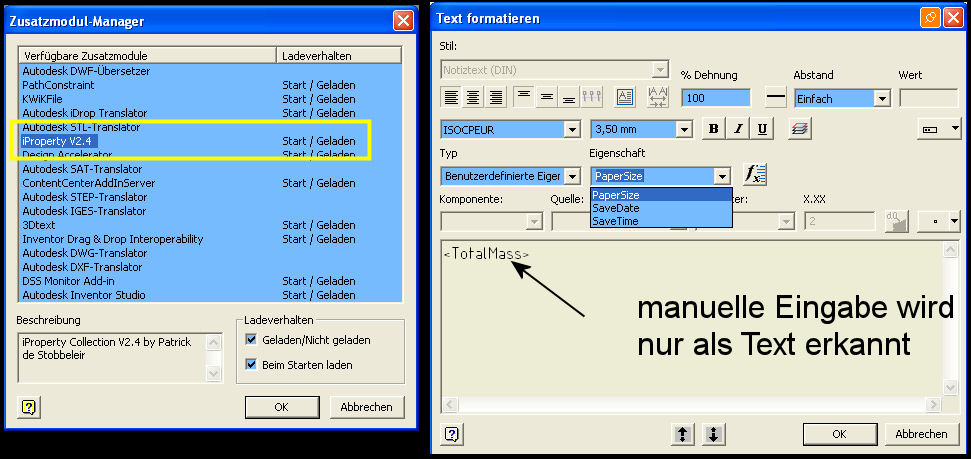971x459 pixels.
Task: Click Abbrechen in Text formatieren
Action: pyautogui.click(x=921, y=434)
